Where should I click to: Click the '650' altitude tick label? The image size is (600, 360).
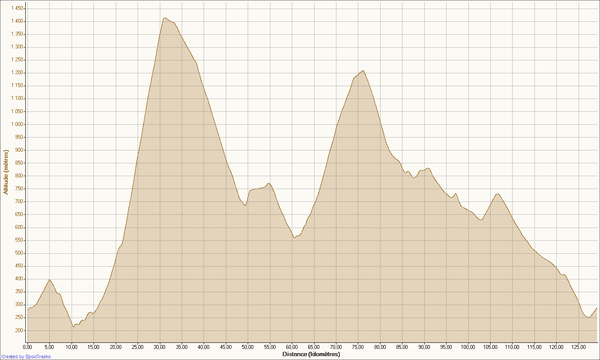20,214
